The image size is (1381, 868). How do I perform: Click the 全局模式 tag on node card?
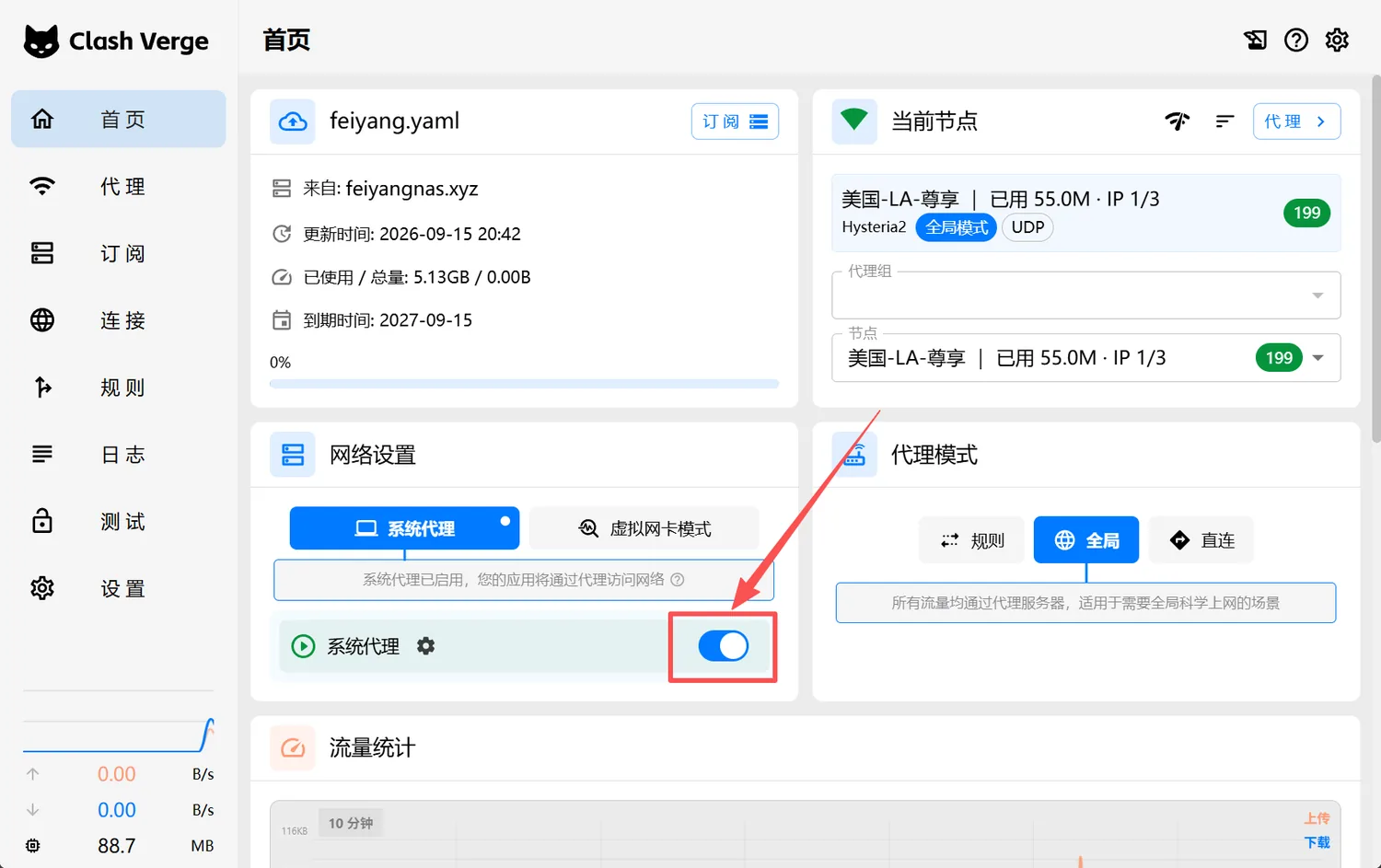click(x=957, y=227)
